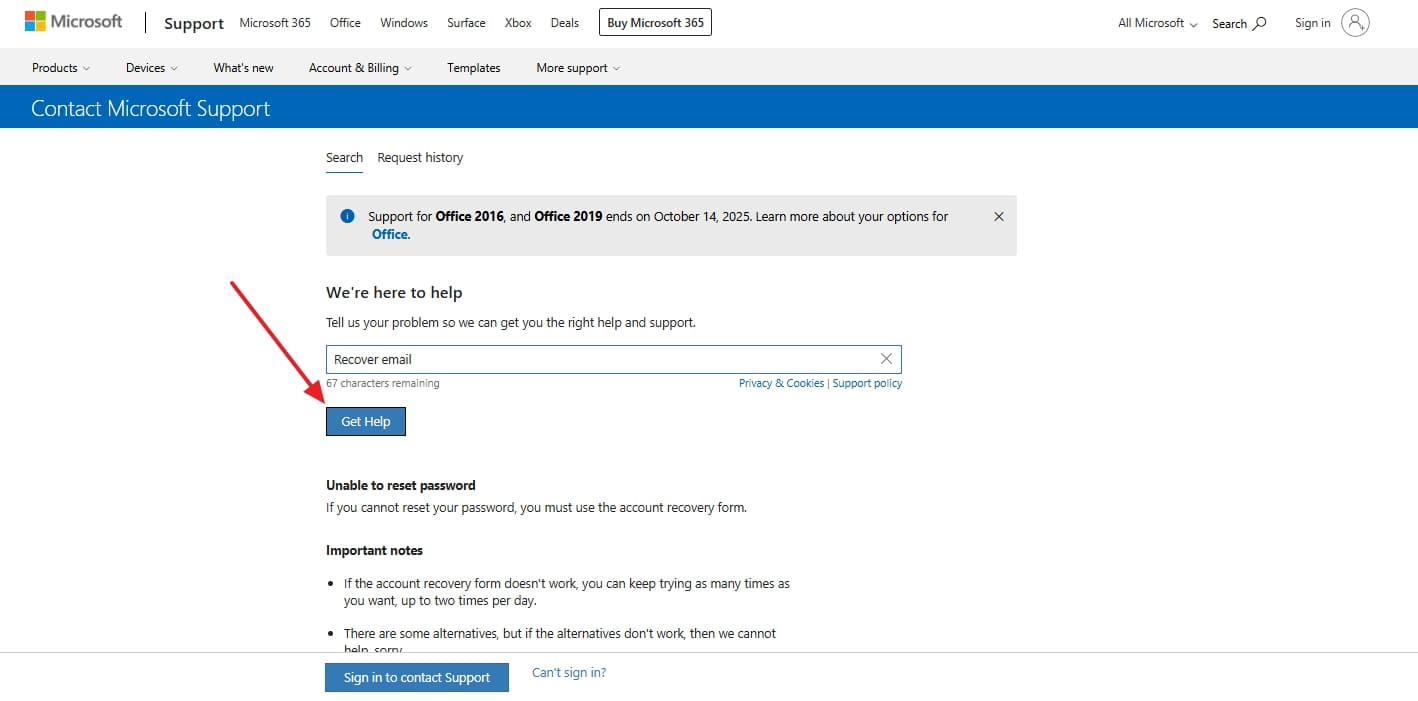Screen dimensions: 1418x701
Task: Clear the search box using the X icon
Action: tap(885, 358)
